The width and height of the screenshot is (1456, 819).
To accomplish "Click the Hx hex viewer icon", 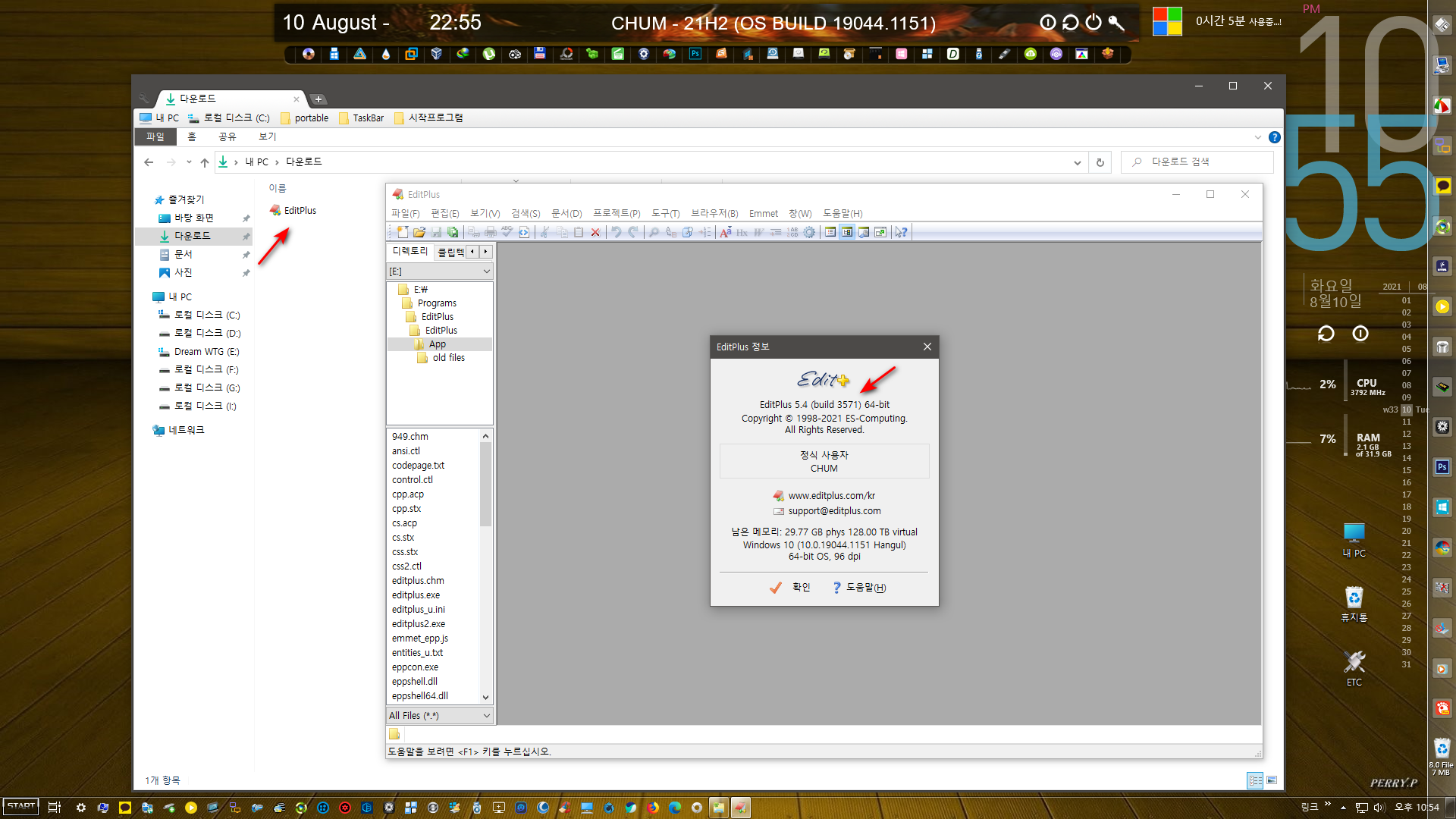I will point(742,232).
